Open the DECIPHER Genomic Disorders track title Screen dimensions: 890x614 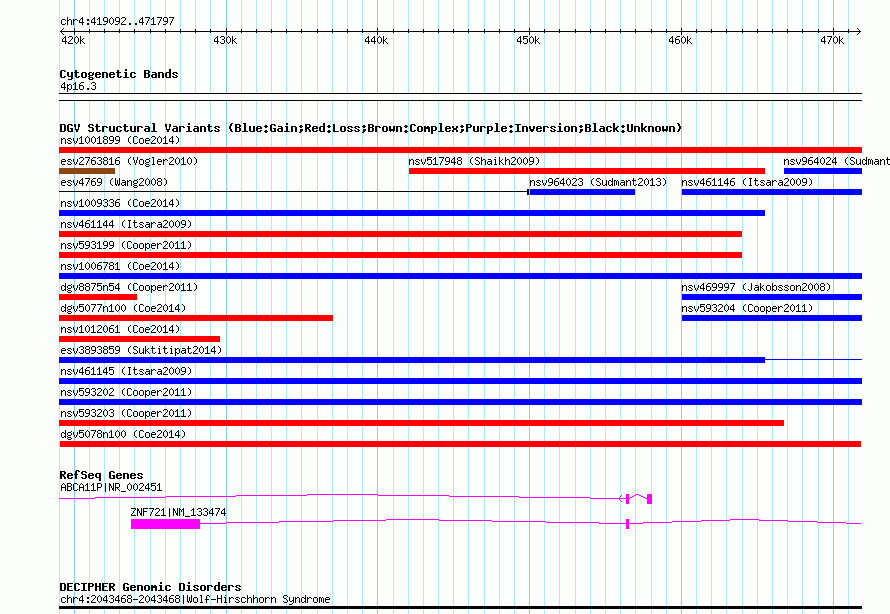tap(150, 587)
